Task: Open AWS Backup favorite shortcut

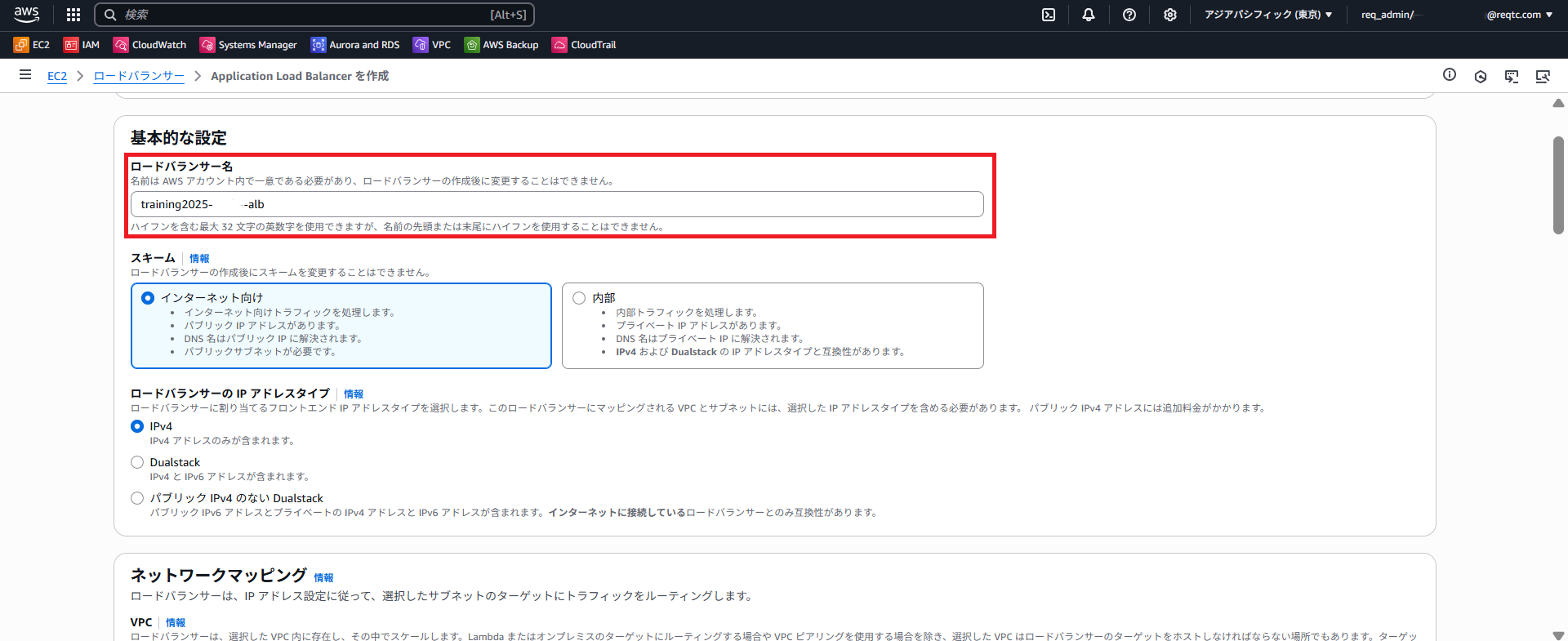Action: click(x=501, y=45)
